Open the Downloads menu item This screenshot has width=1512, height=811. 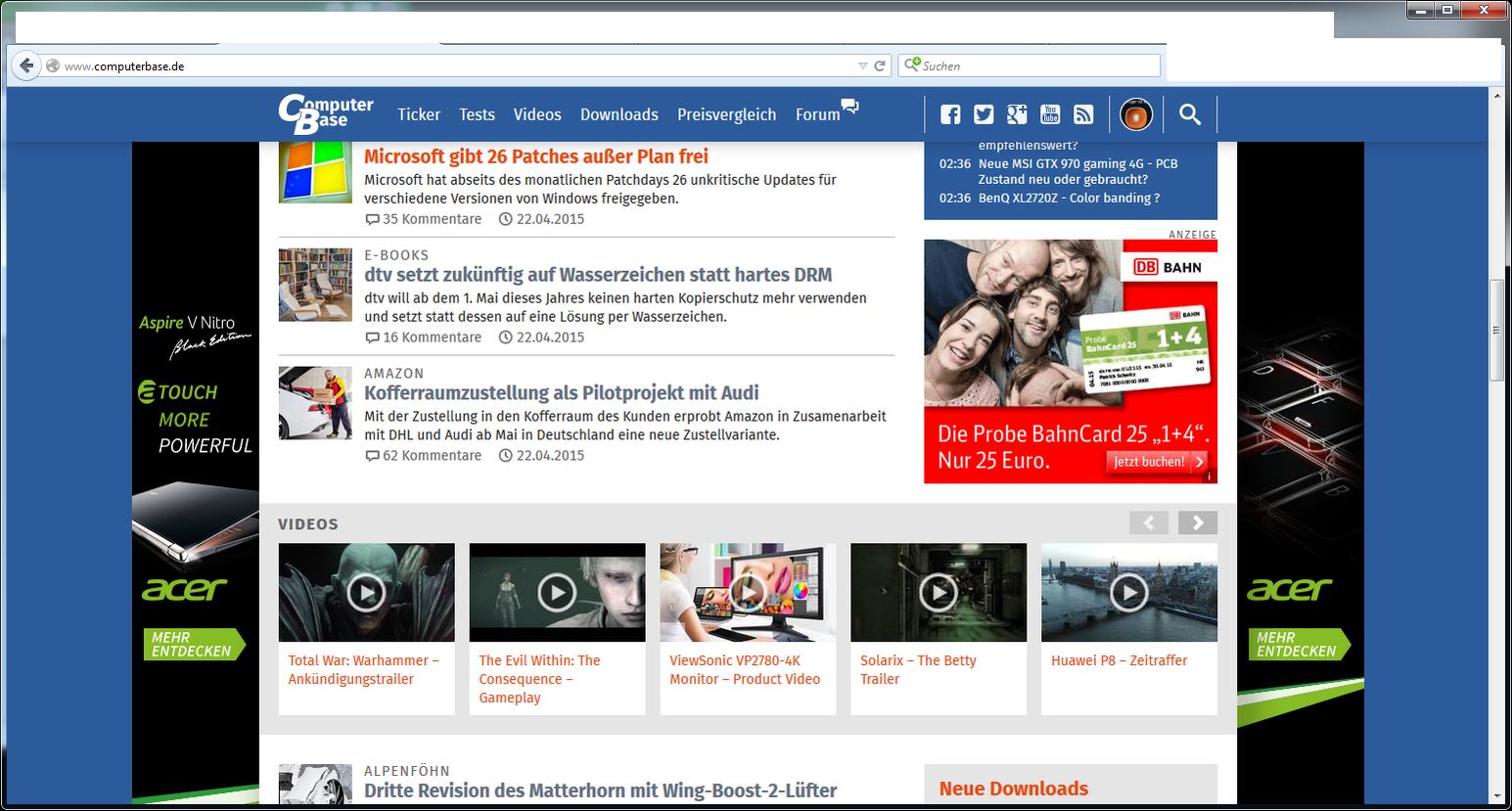pos(619,114)
